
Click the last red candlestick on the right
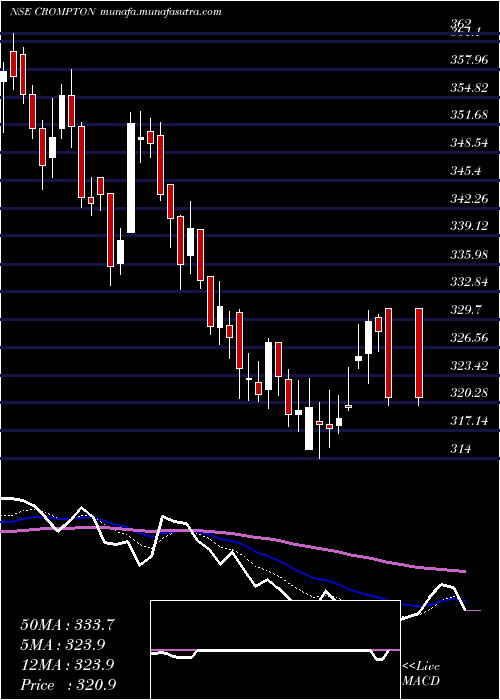coord(419,353)
